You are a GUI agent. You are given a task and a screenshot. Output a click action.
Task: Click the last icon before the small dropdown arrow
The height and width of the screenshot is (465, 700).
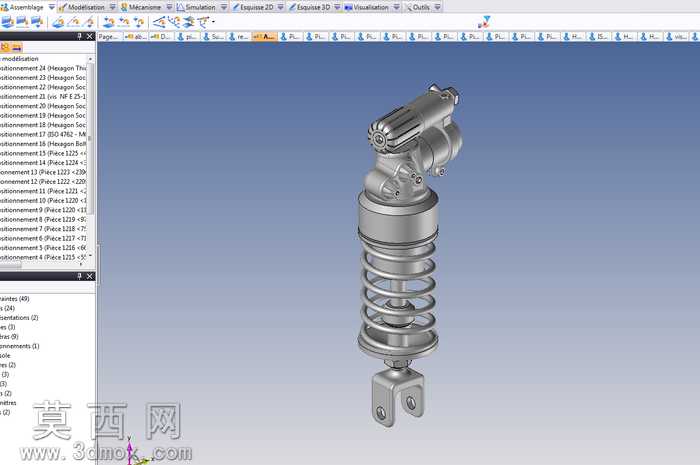tap(204, 22)
